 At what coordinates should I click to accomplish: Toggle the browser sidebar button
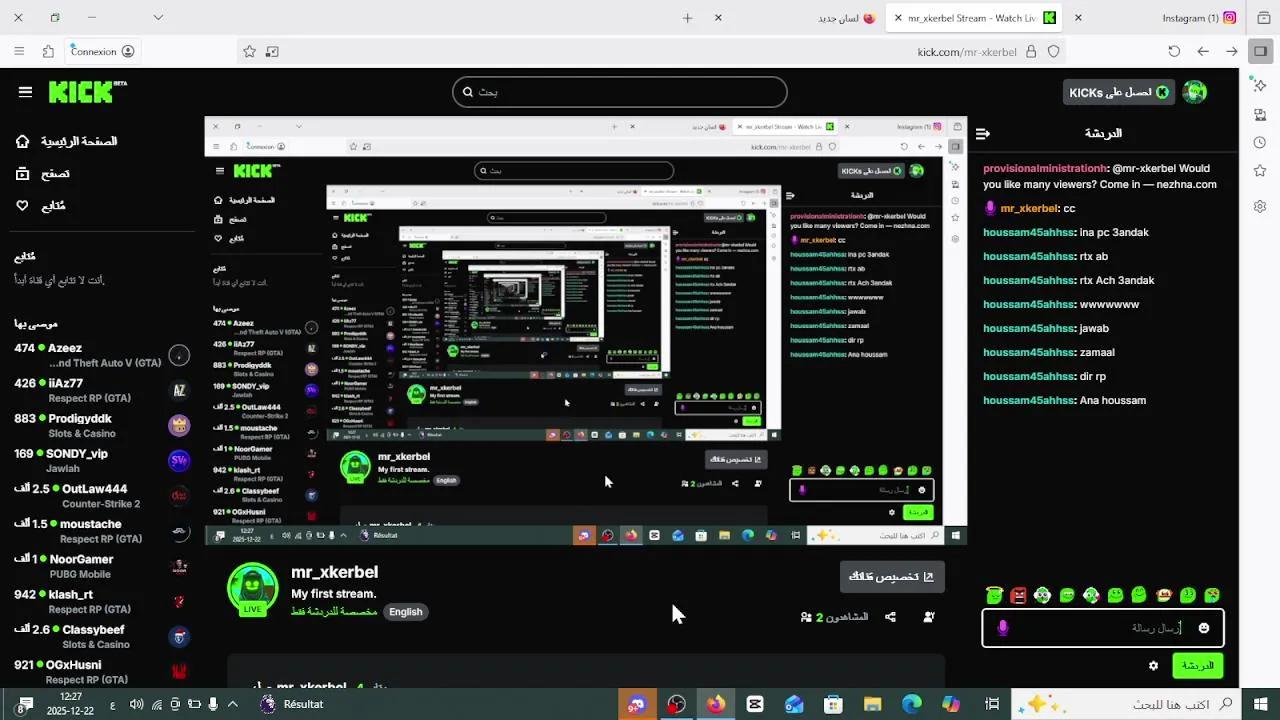tap(1260, 52)
